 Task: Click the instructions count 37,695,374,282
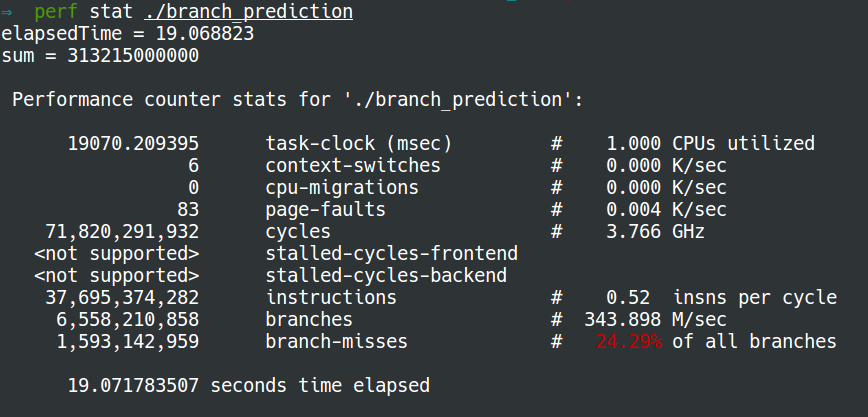tap(122, 298)
